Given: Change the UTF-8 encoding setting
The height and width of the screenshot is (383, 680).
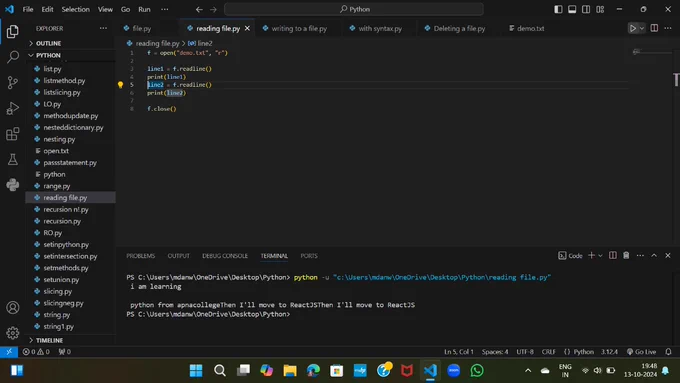Looking at the screenshot, I should tap(525, 352).
